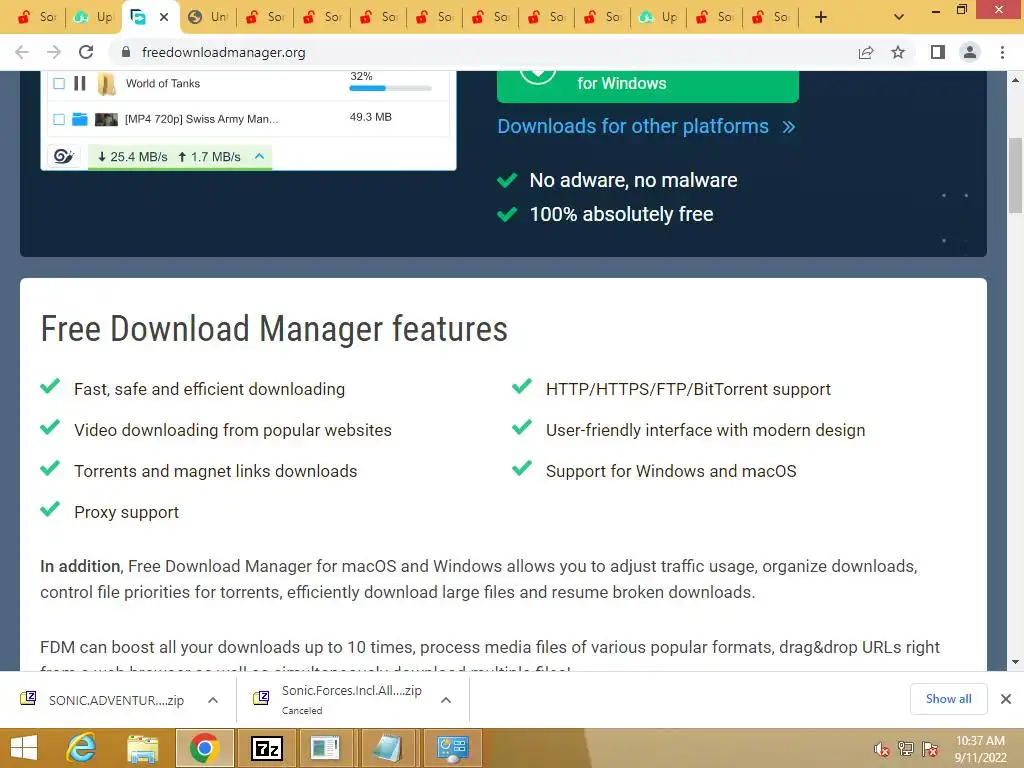
Task: Click the network tray icon
Action: tap(906, 749)
